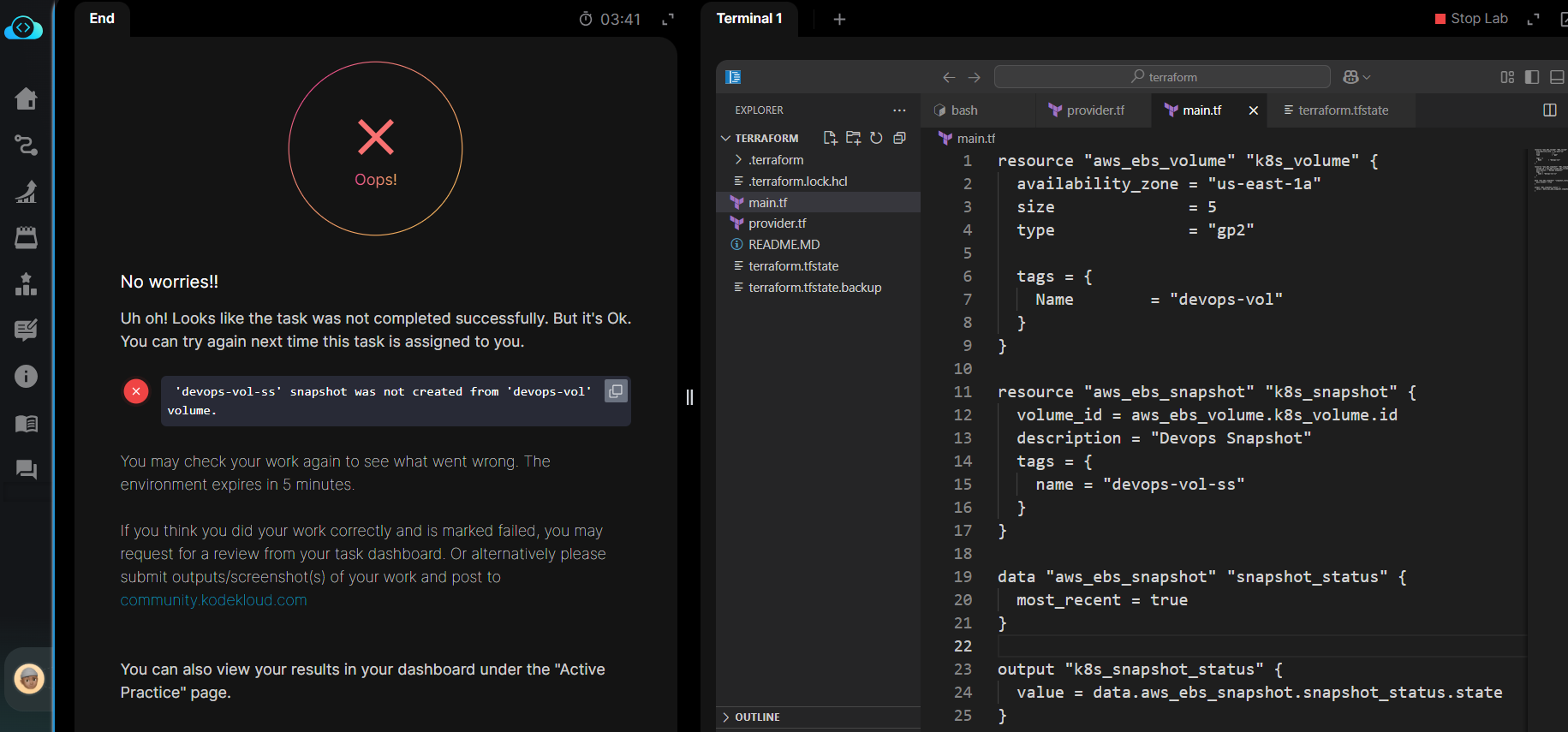
Task: Split the editor to the right
Action: [1549, 110]
